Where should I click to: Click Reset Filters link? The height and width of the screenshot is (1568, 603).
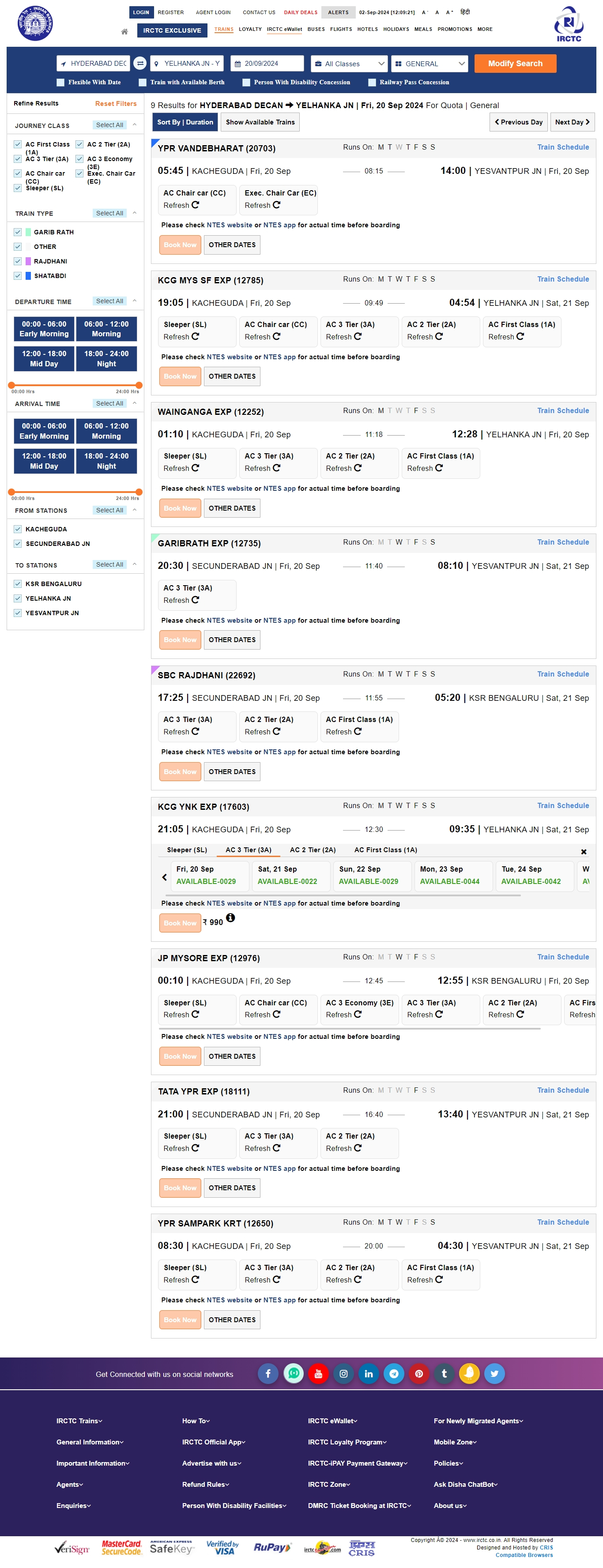click(x=116, y=103)
